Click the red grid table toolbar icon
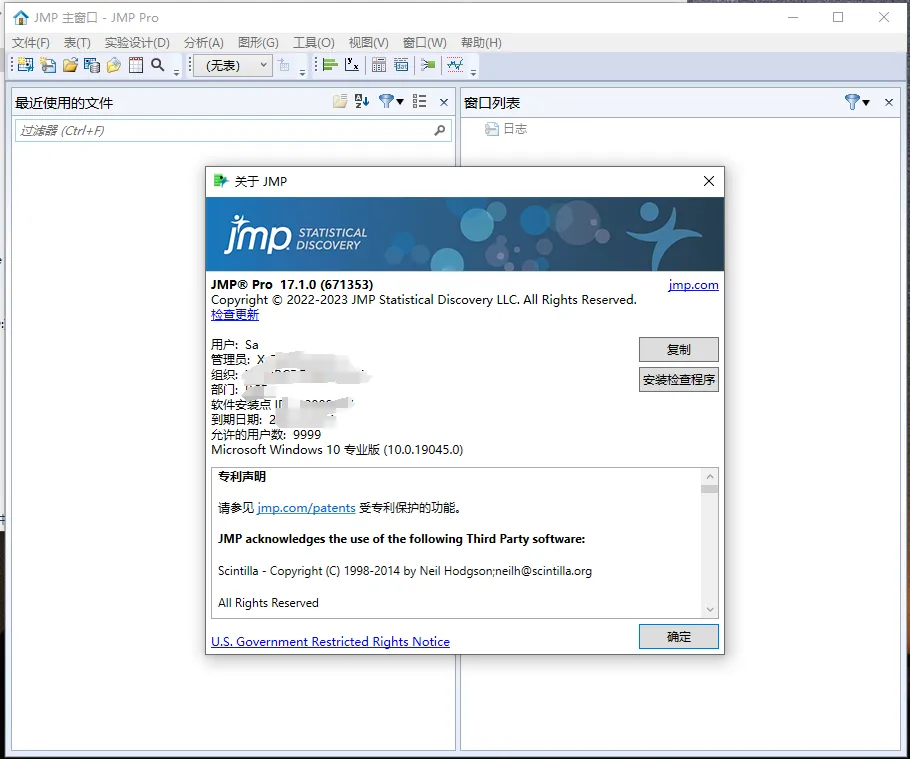910x759 pixels. 136,65
